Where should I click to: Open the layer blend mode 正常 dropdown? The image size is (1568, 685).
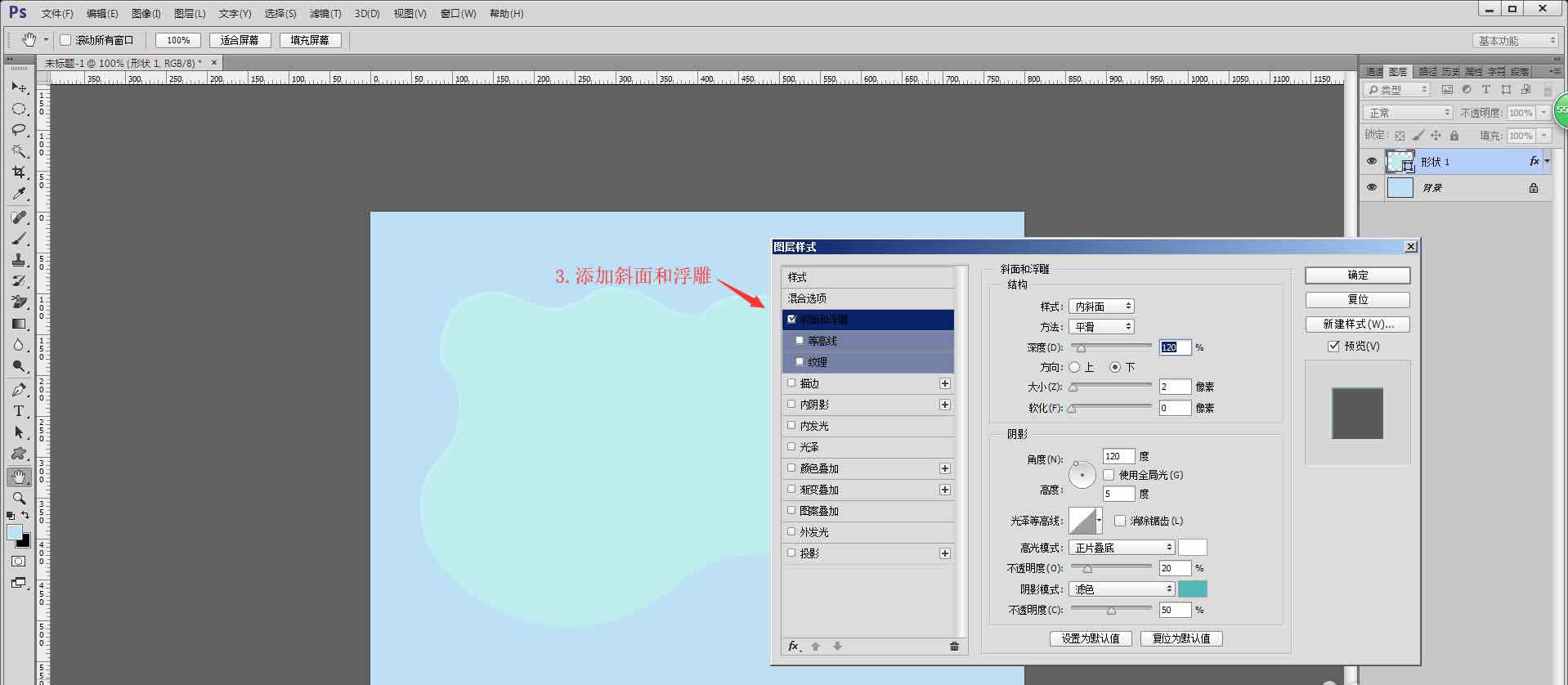(1407, 113)
